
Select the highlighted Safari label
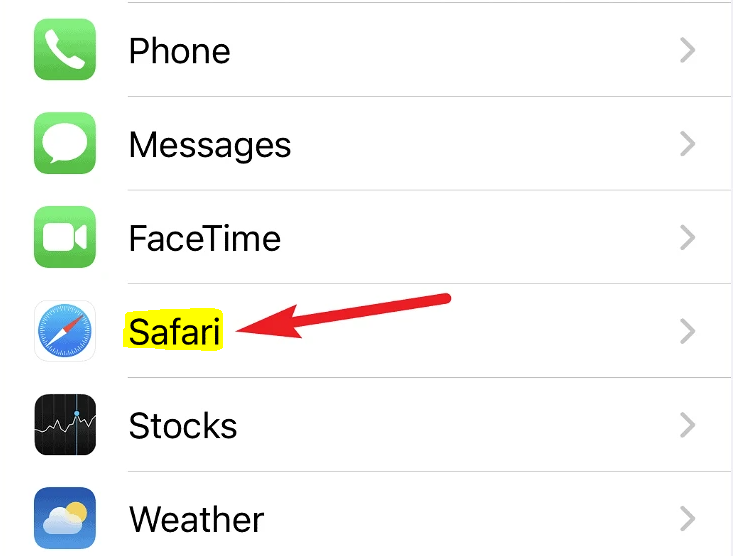[174, 332]
